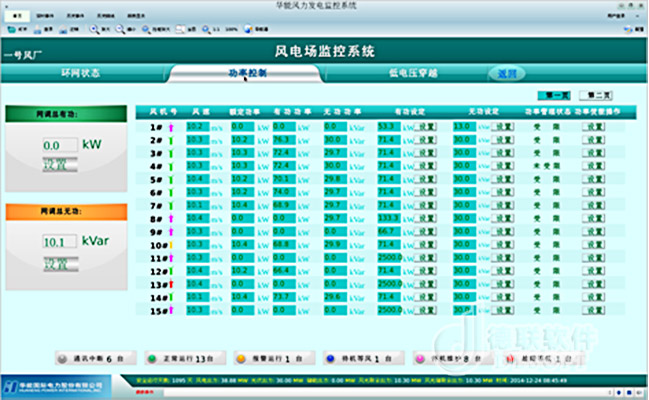Select the 功率控制 tab
Screen dimensions: 649x400
[x=247, y=73]
